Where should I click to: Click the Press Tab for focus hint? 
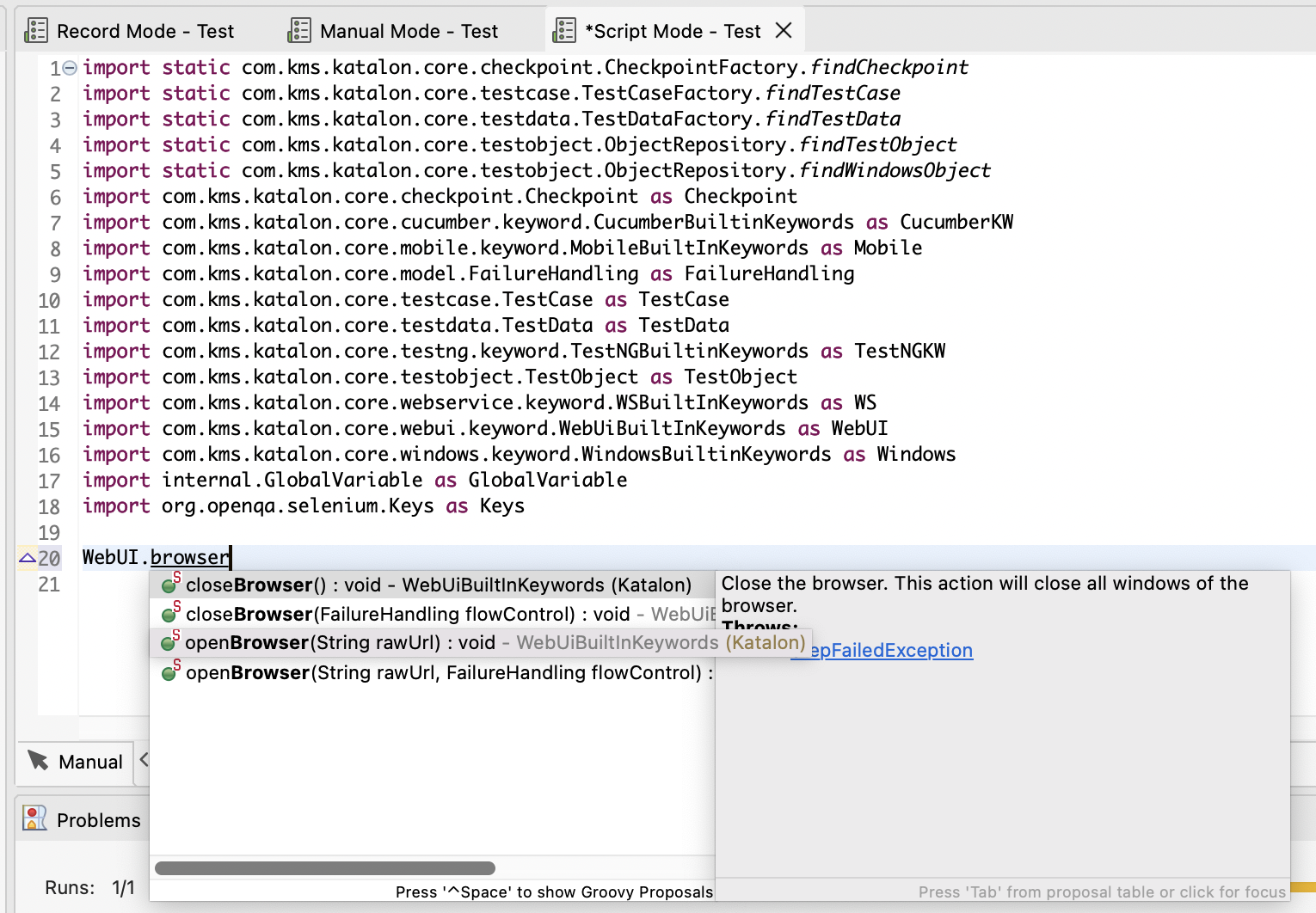click(x=1102, y=892)
